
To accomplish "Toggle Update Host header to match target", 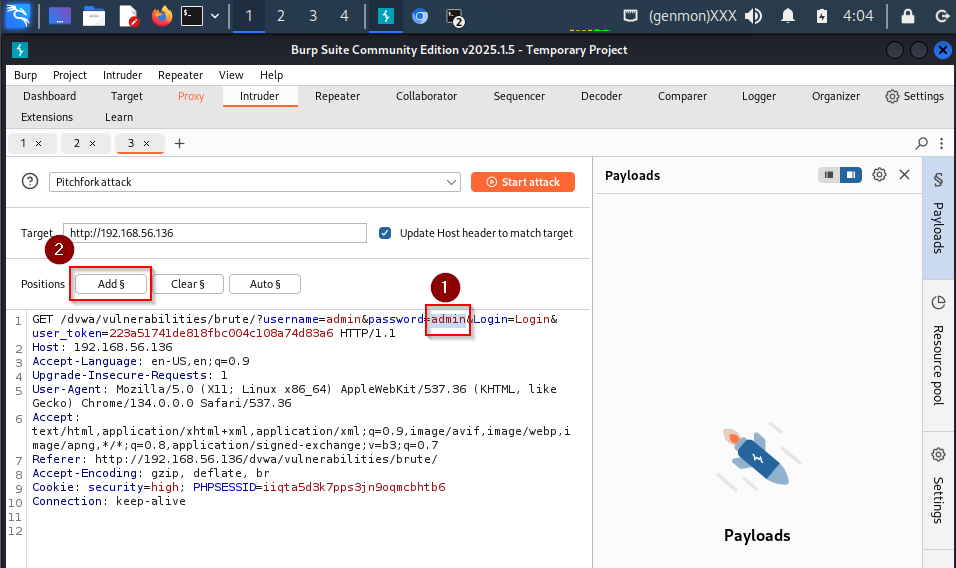I will [385, 233].
